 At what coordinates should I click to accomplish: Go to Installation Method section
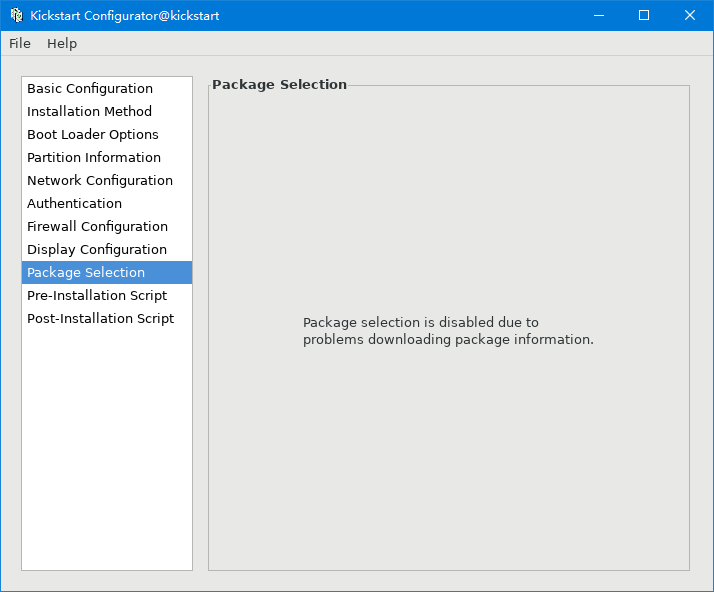(107, 112)
